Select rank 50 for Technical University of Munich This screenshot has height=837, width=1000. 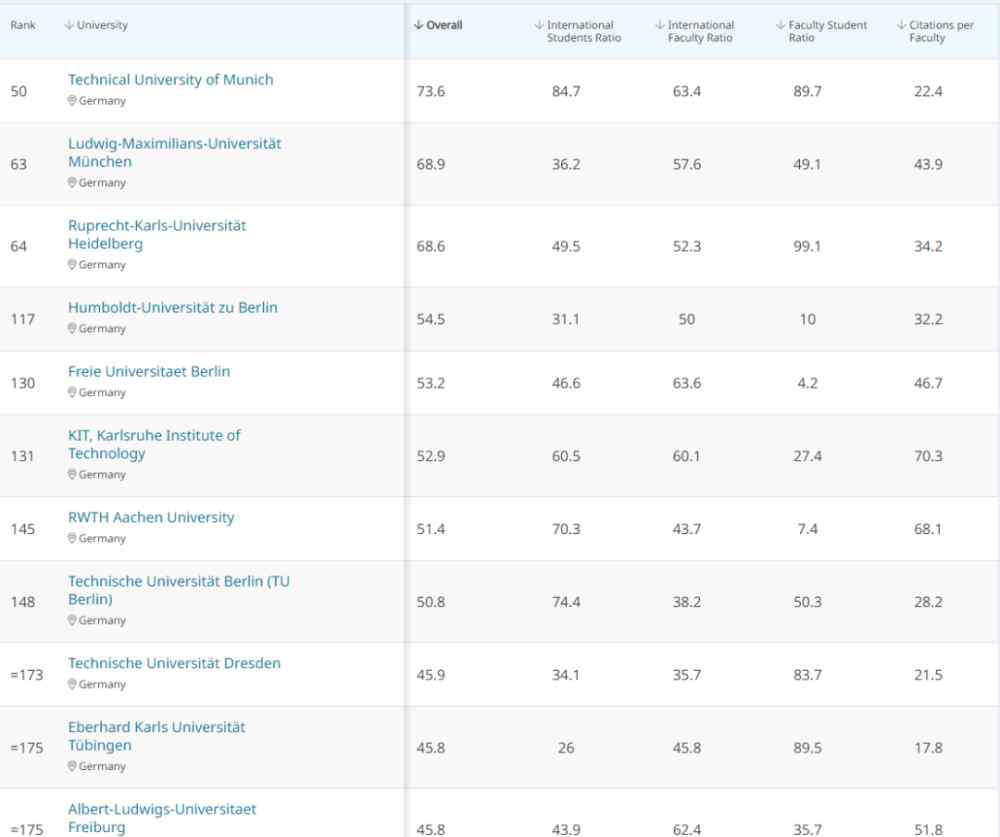pyautogui.click(x=18, y=91)
